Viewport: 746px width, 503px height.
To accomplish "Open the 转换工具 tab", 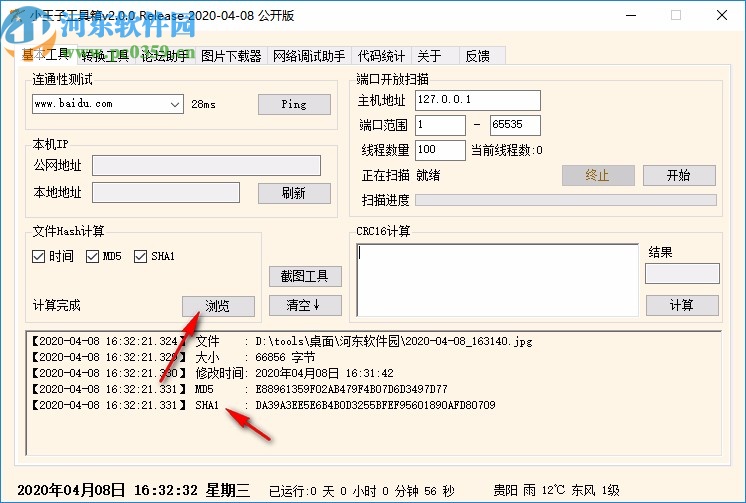I will [x=105, y=56].
